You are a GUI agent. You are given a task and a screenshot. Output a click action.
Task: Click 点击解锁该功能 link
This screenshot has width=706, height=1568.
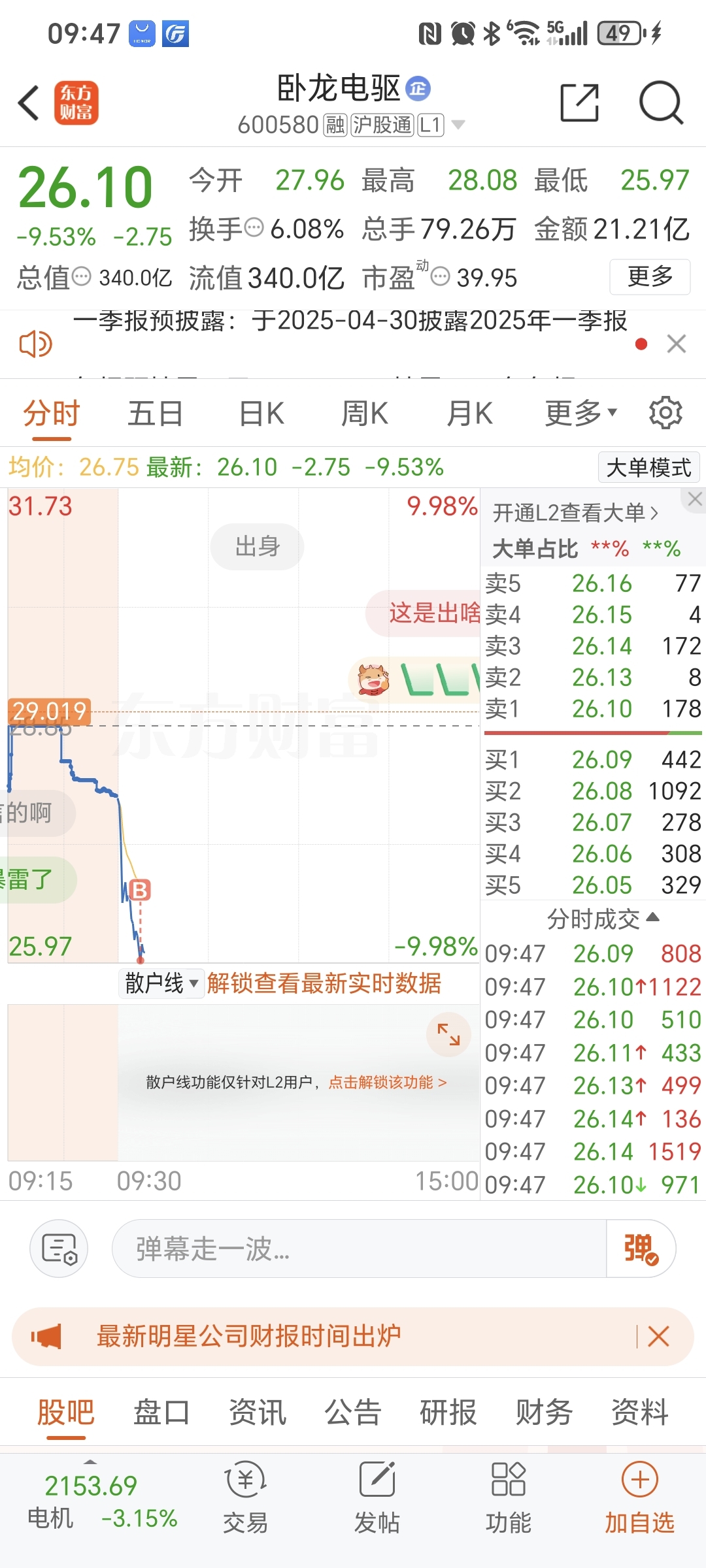click(388, 1083)
